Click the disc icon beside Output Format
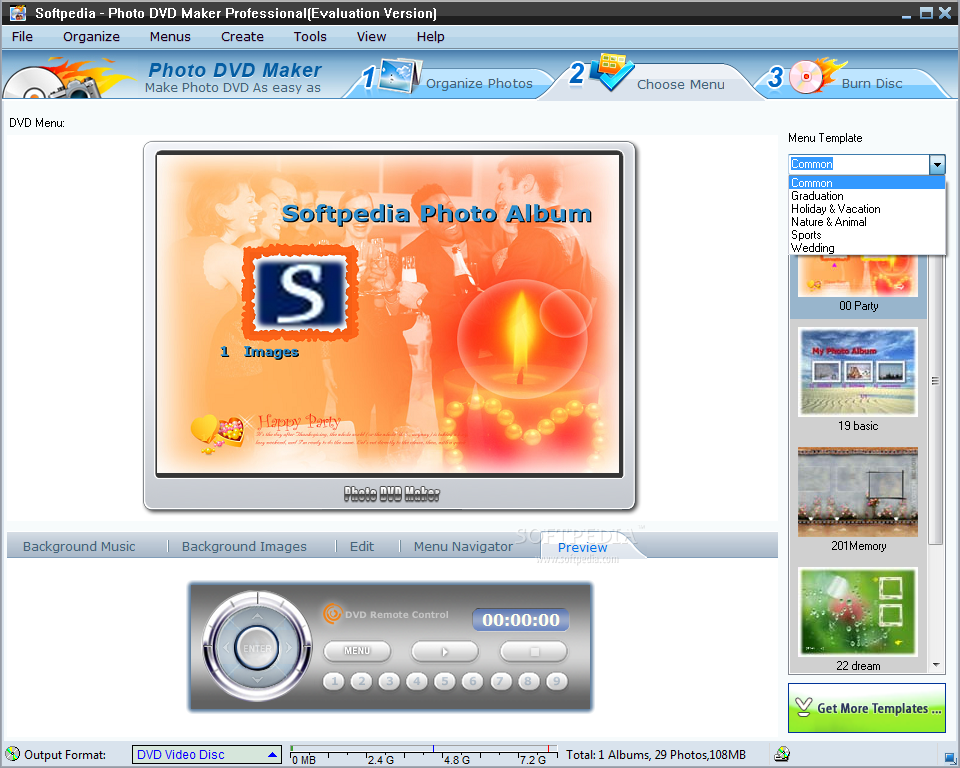 point(12,754)
